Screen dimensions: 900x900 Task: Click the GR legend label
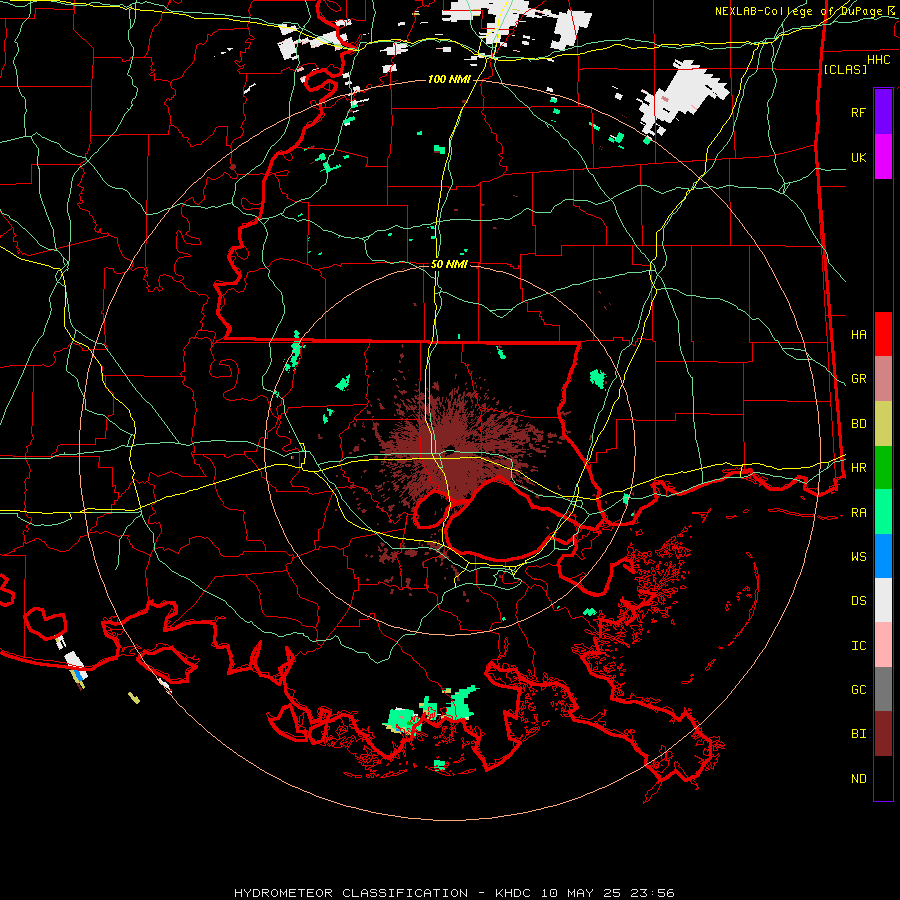coord(858,379)
